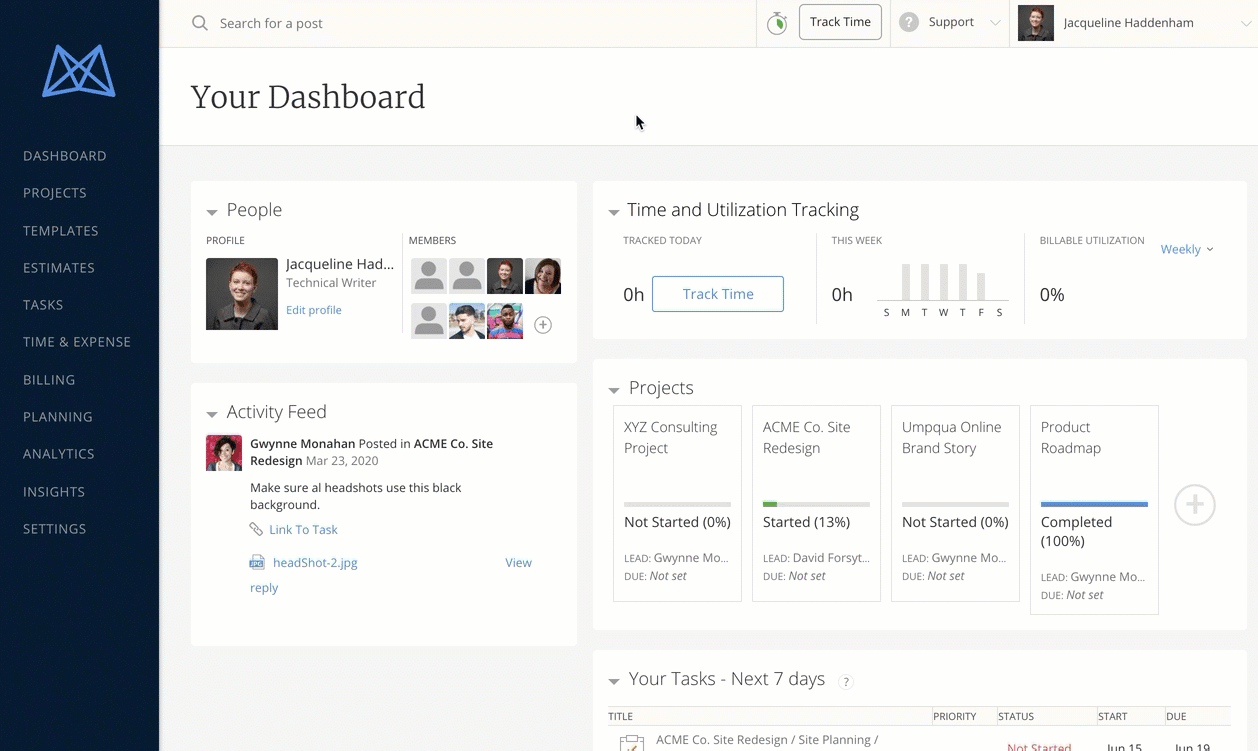Click the Mavenlink logo in sidebar
The image size is (1258, 751).
78,72
